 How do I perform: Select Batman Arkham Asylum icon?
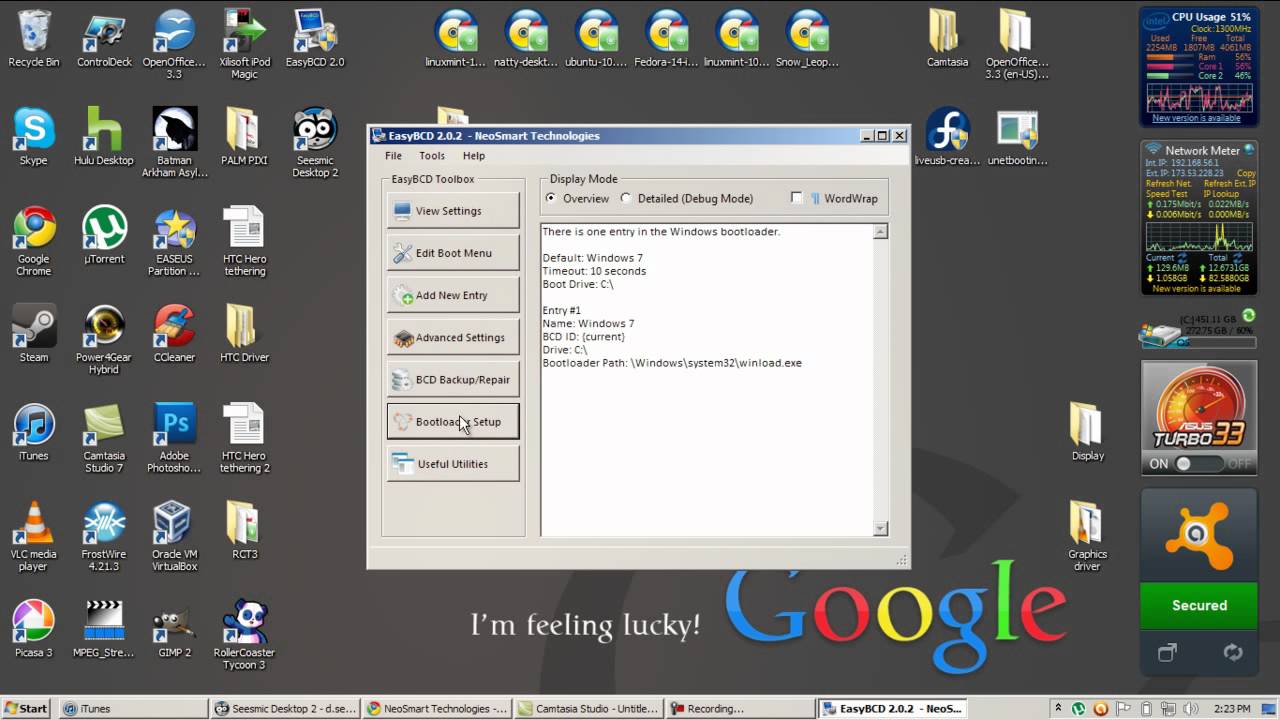coord(174,142)
